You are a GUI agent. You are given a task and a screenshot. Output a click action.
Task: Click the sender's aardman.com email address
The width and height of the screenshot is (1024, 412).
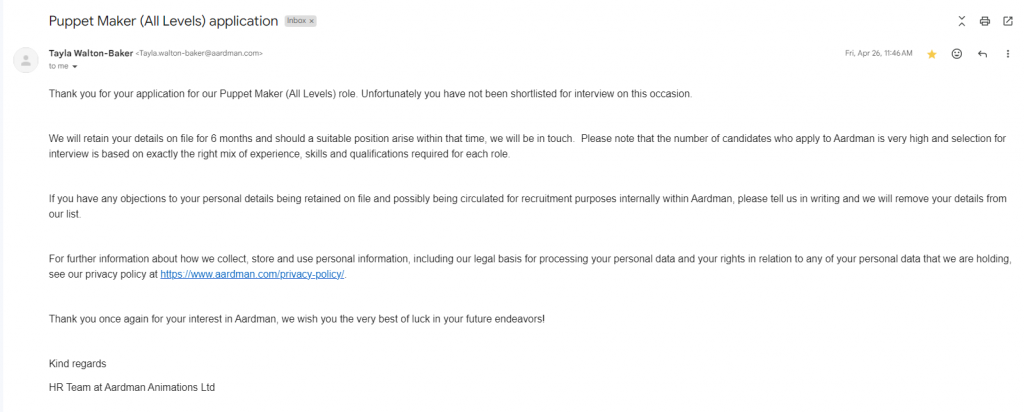pyautogui.click(x=199, y=54)
